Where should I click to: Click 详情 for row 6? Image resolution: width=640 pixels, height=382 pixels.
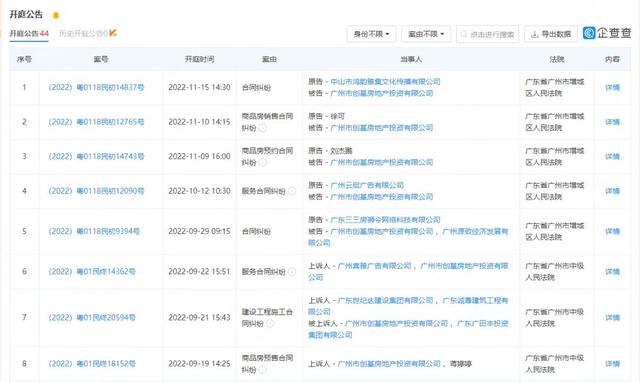tap(612, 271)
